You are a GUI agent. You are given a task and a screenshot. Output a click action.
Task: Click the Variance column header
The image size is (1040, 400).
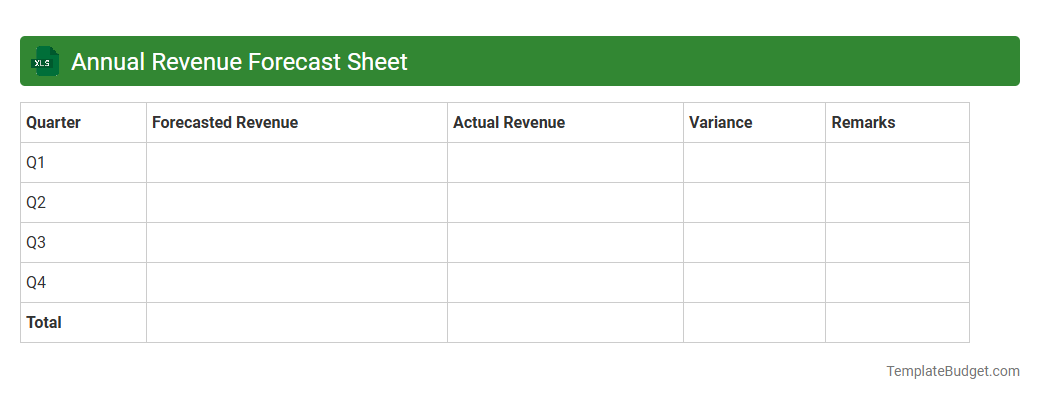pos(755,123)
